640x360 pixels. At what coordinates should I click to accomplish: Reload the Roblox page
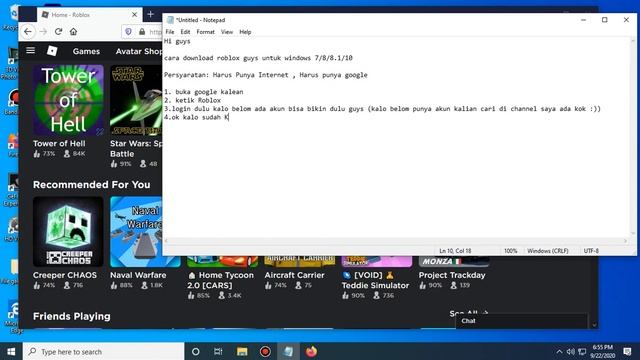pos(58,31)
